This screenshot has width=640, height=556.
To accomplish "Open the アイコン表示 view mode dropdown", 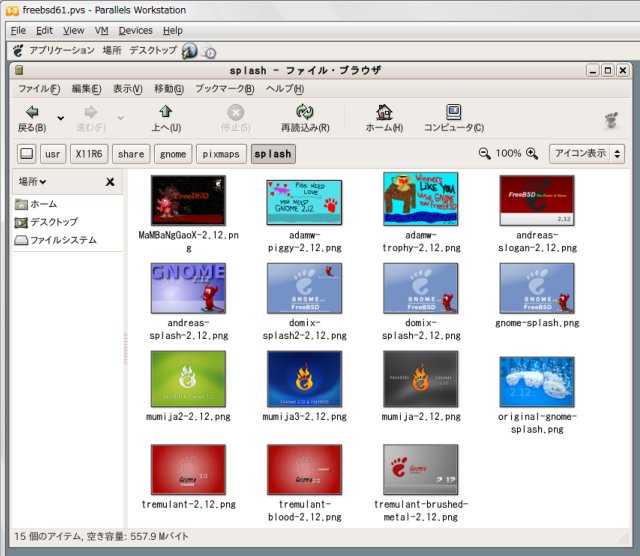I will click(x=587, y=153).
